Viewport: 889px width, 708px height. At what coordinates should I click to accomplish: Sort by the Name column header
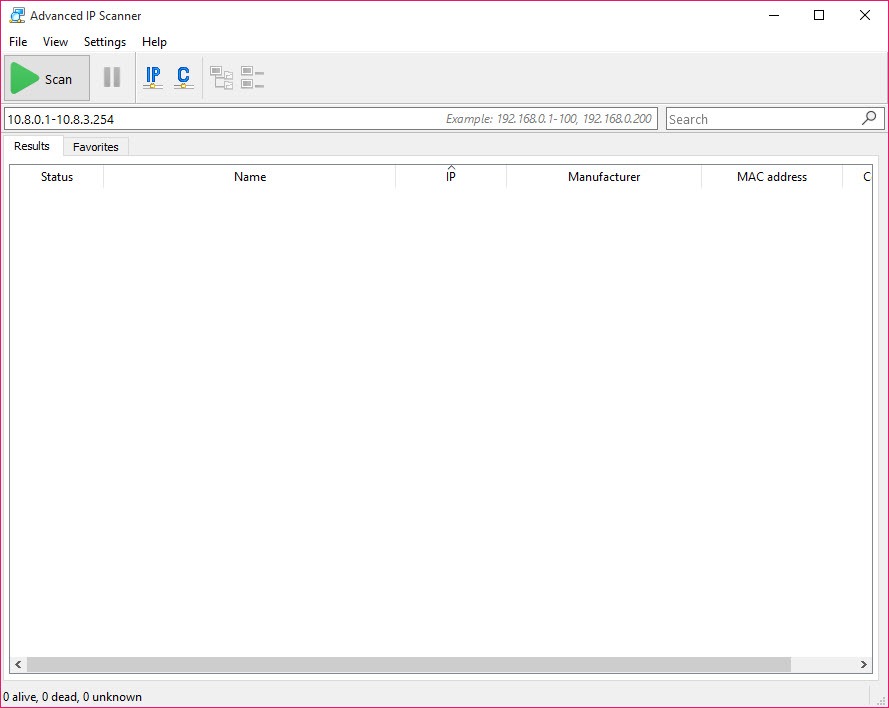249,177
